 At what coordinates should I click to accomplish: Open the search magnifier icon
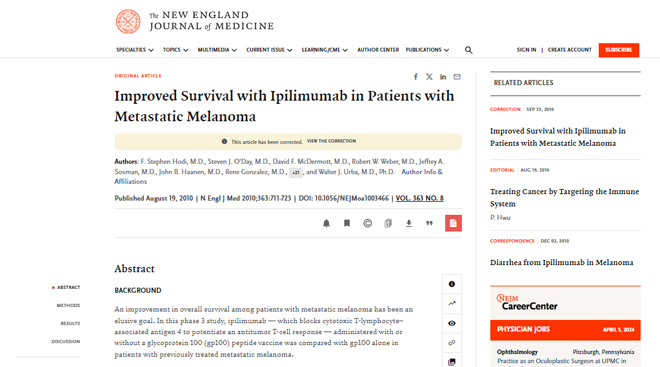click(468, 50)
